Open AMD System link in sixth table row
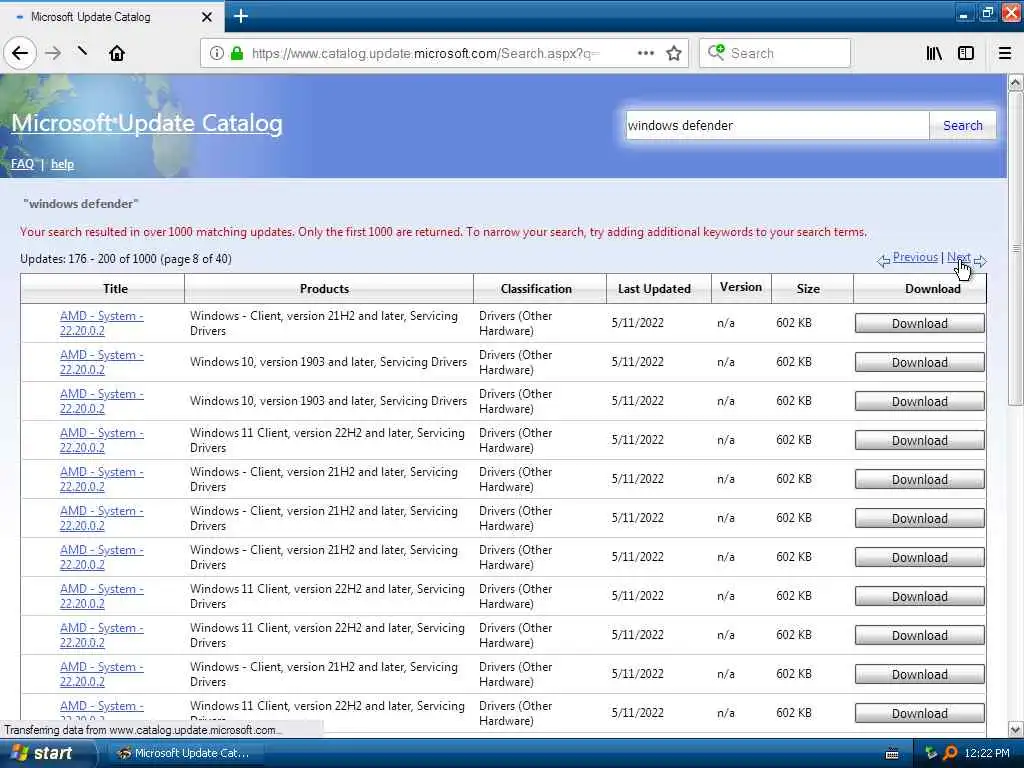Image resolution: width=1024 pixels, height=768 pixels. pyautogui.click(x=102, y=518)
